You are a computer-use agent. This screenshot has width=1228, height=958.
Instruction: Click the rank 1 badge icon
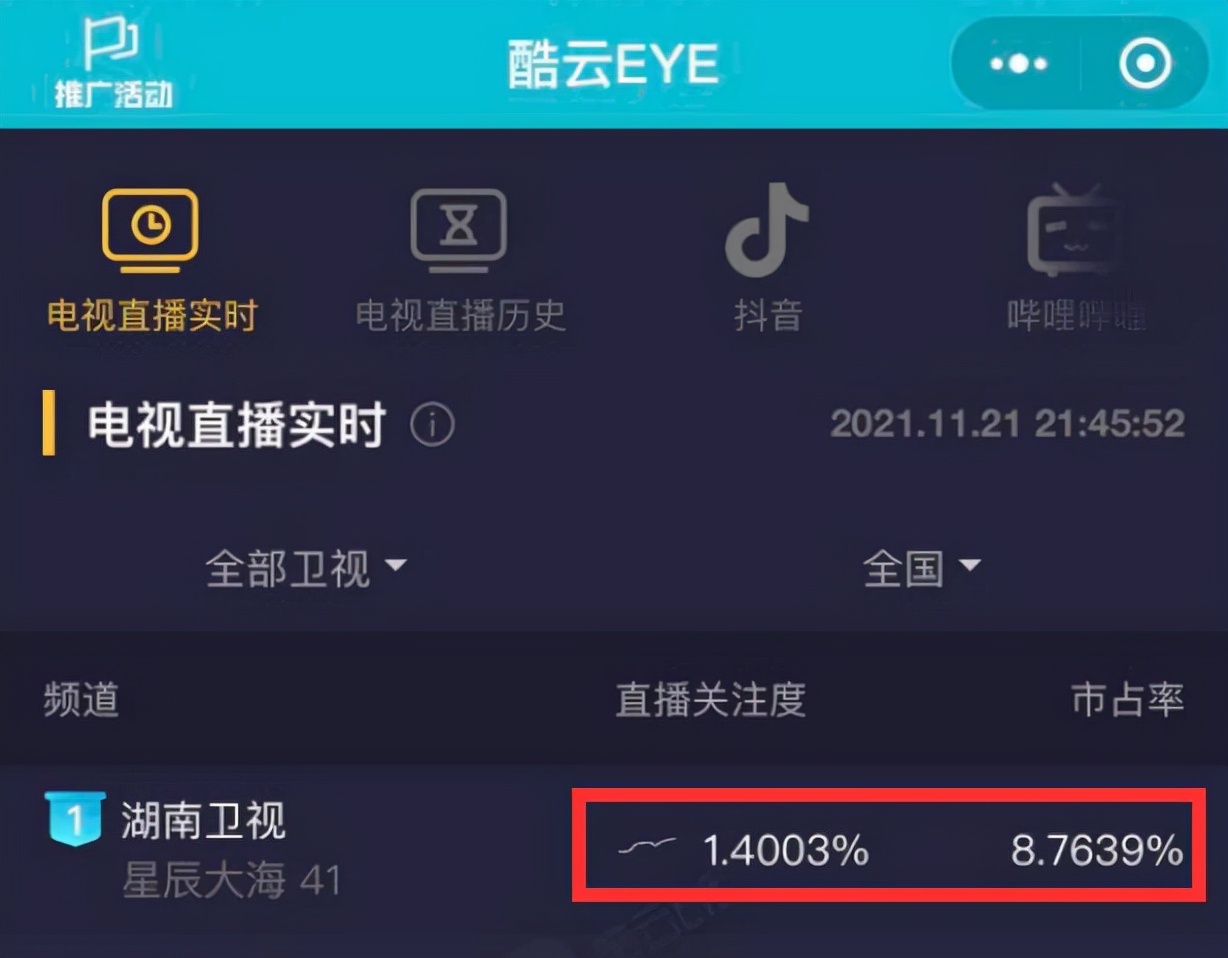pyautogui.click(x=75, y=818)
